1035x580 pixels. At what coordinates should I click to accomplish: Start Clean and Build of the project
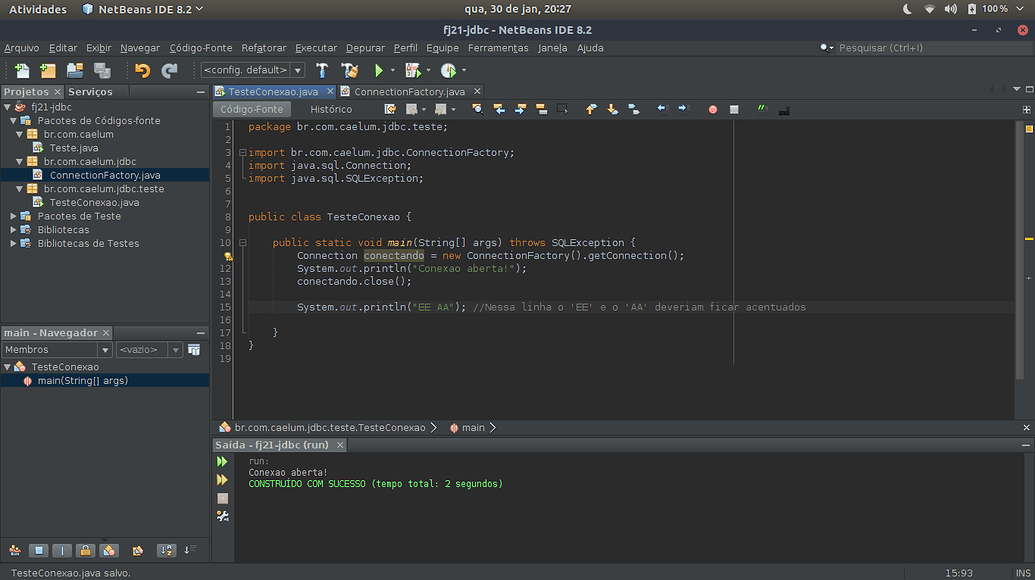pos(348,70)
